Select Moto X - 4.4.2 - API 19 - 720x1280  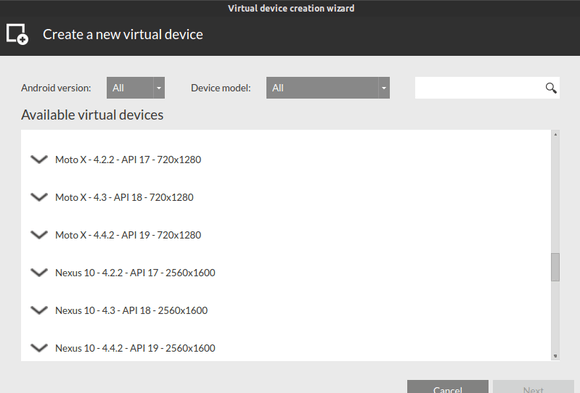128,235
